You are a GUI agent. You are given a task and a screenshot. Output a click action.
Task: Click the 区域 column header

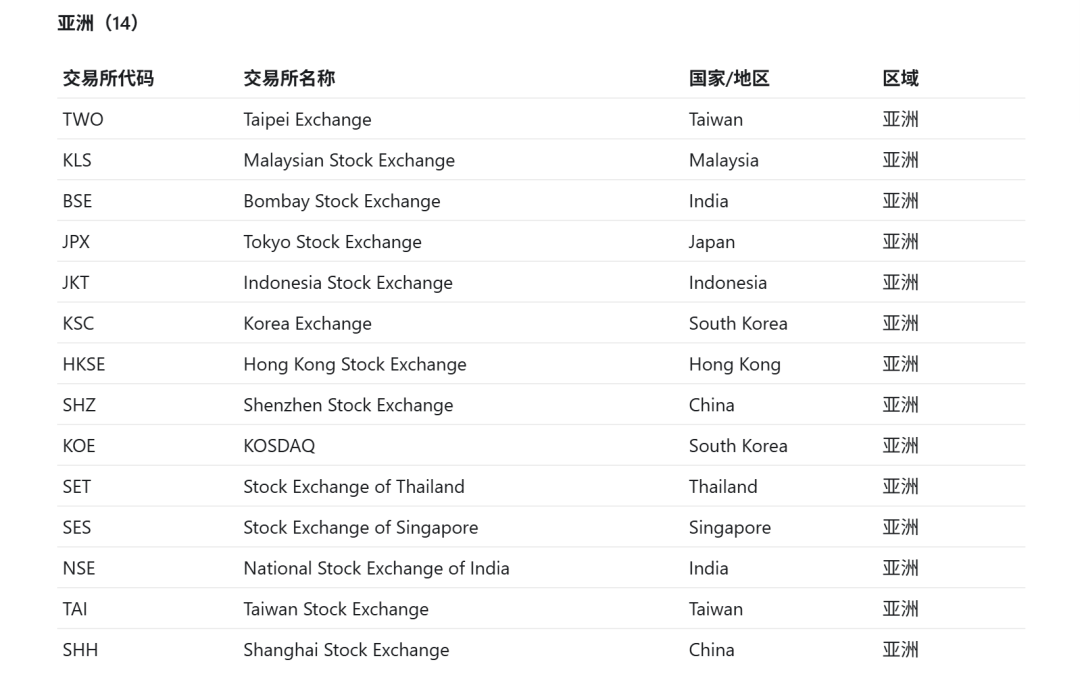pyautogui.click(x=901, y=79)
